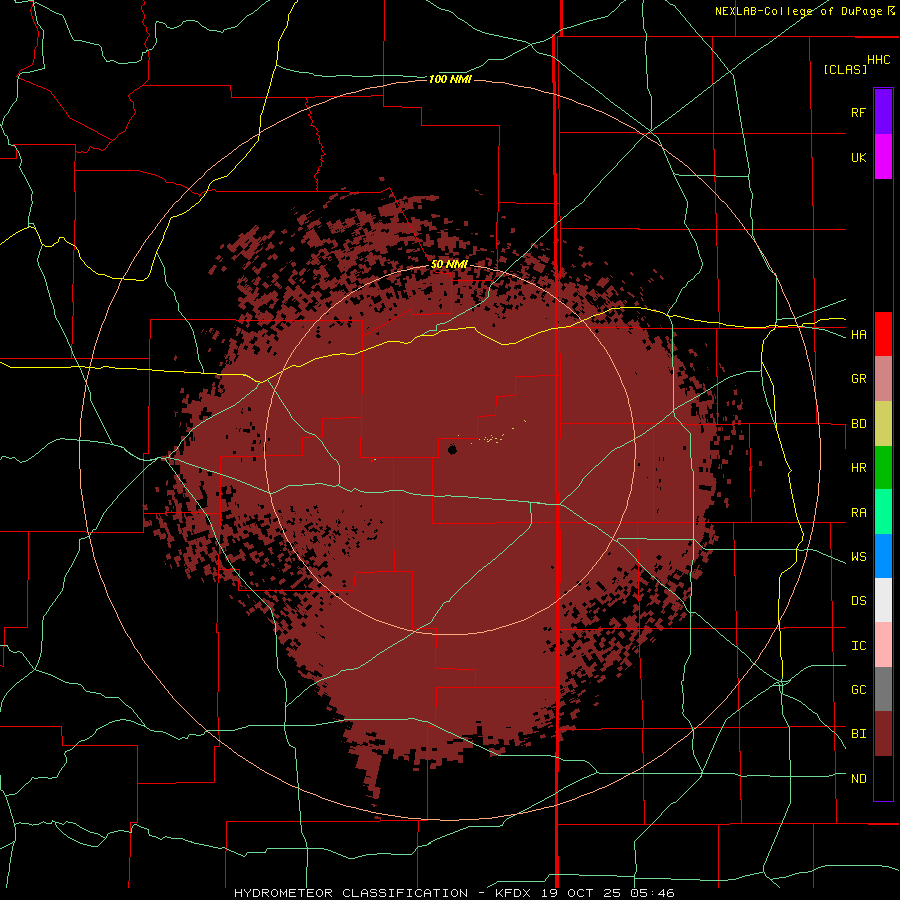The image size is (900, 900).
Task: Click the HR legend label
Action: [859, 468]
